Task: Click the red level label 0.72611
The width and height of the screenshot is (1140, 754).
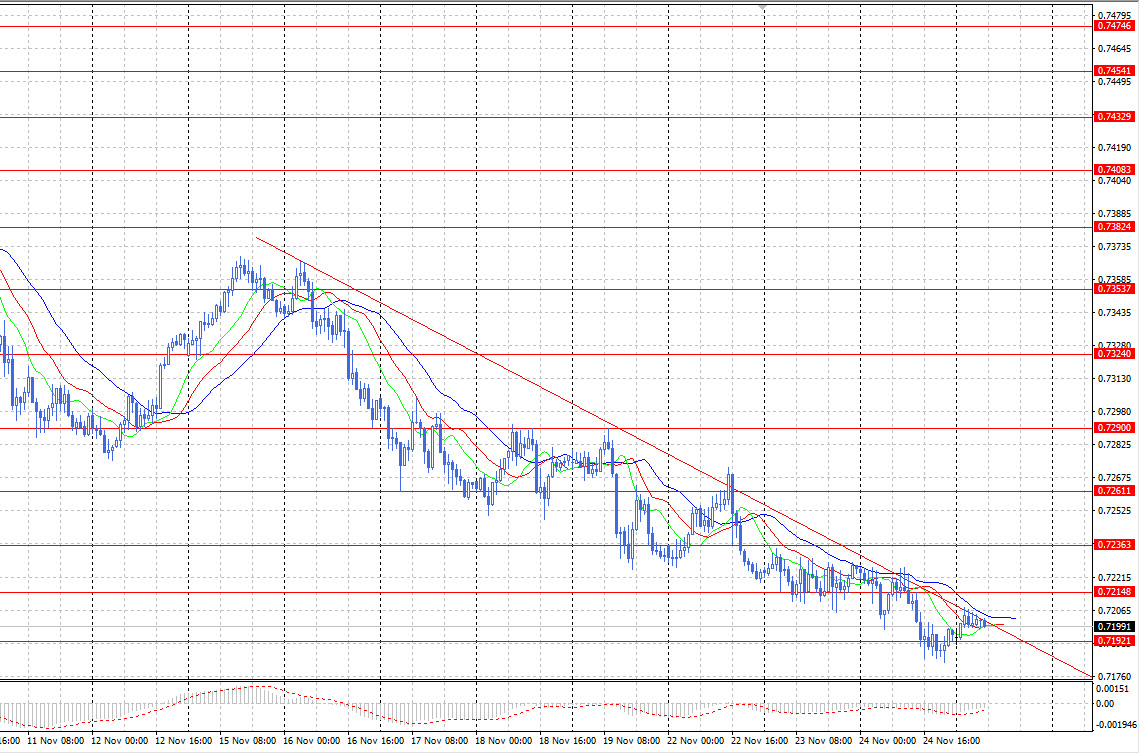Action: pos(1114,491)
